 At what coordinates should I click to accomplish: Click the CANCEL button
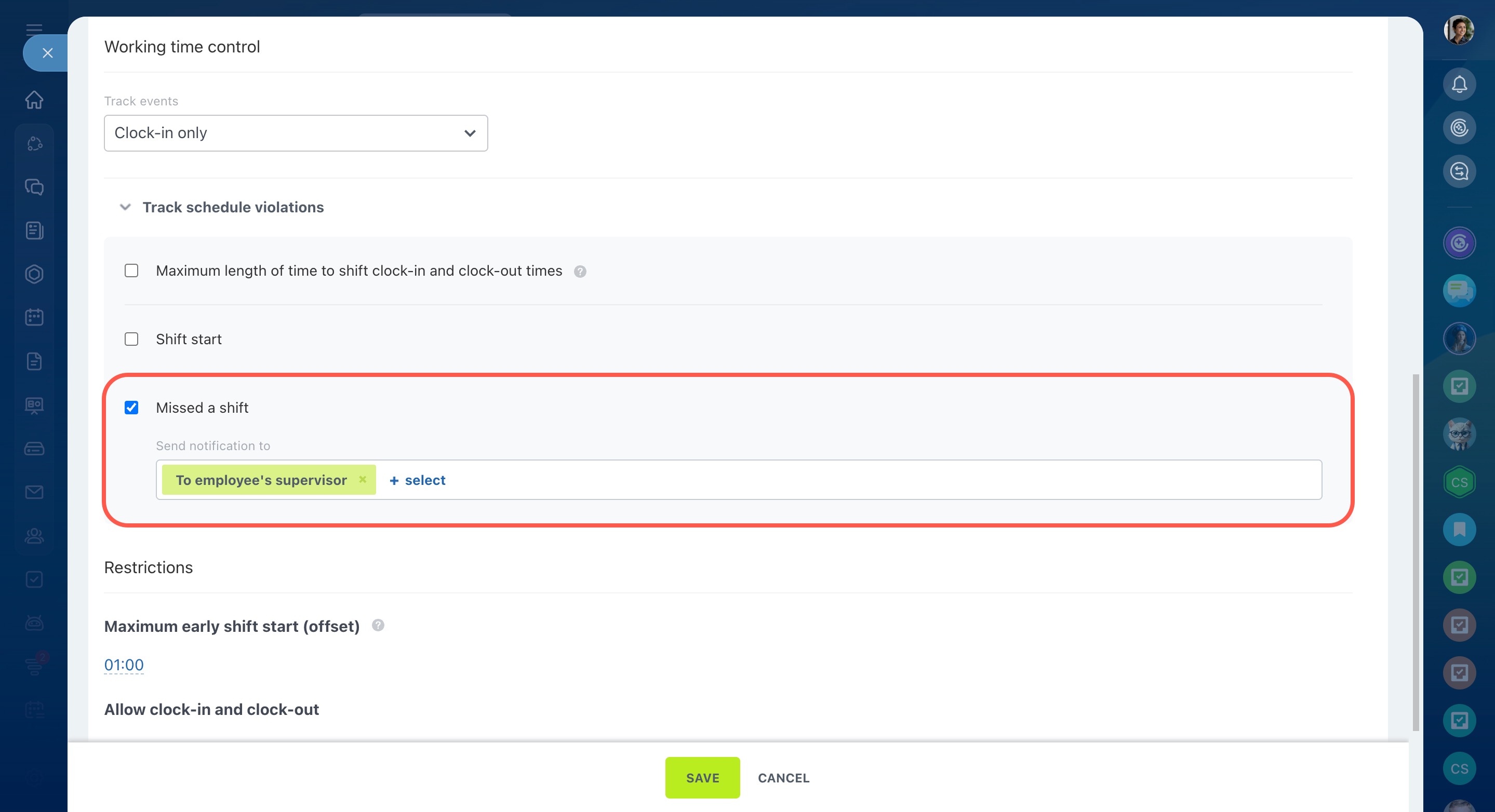point(783,778)
